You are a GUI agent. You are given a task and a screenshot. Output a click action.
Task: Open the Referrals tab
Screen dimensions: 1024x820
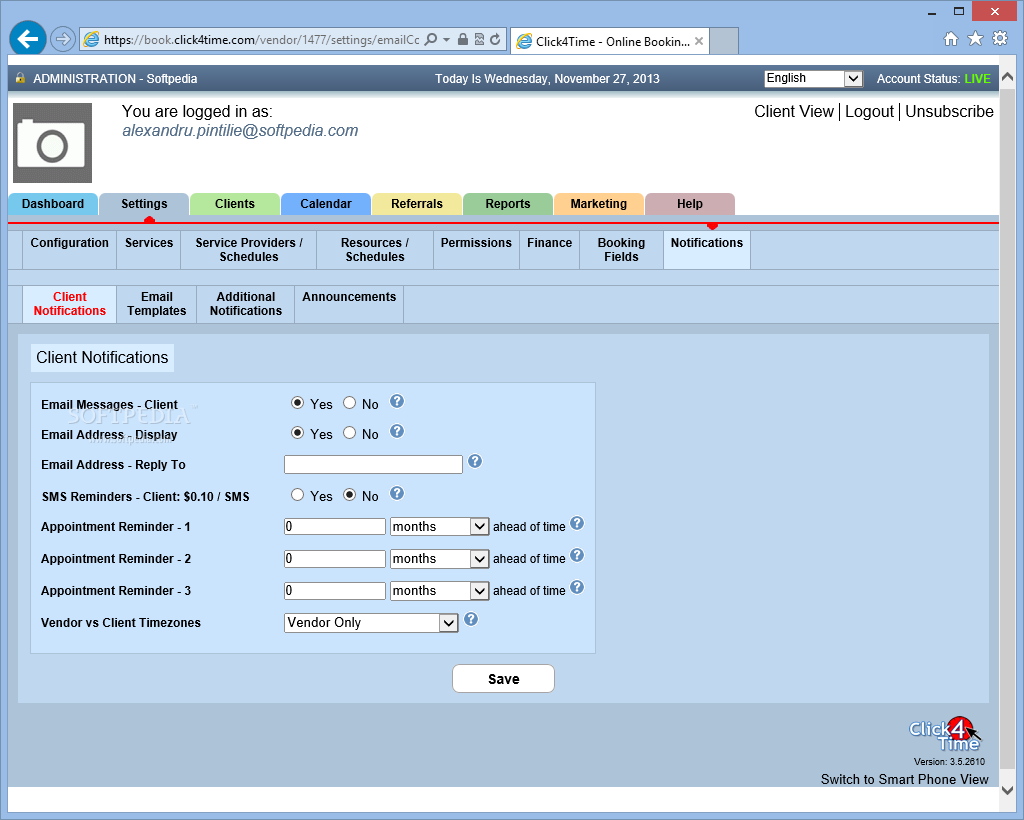pyautogui.click(x=417, y=204)
